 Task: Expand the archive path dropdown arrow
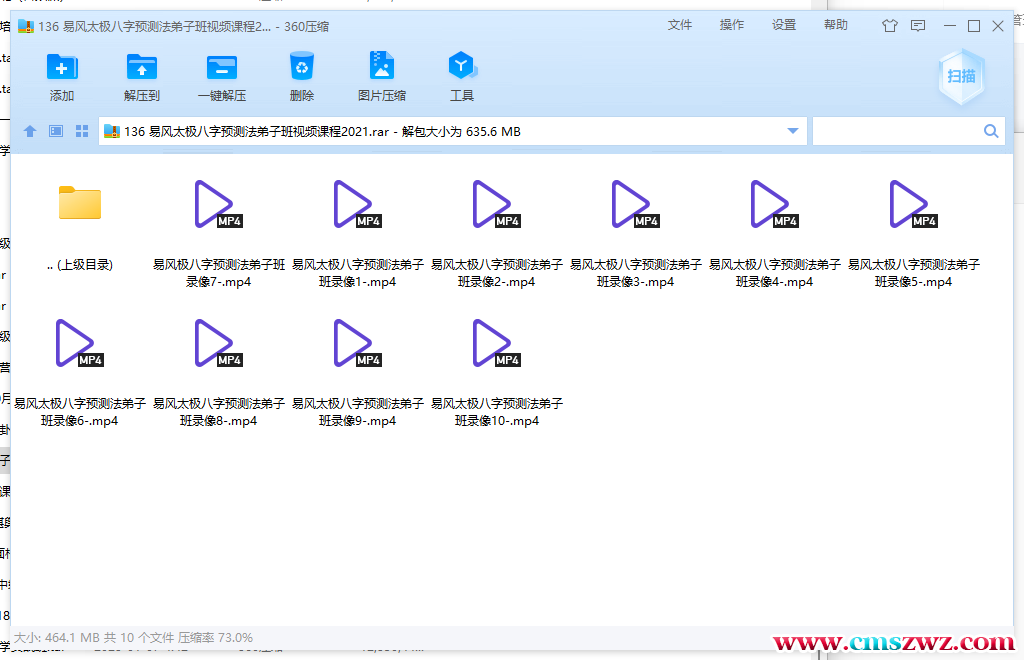(791, 130)
